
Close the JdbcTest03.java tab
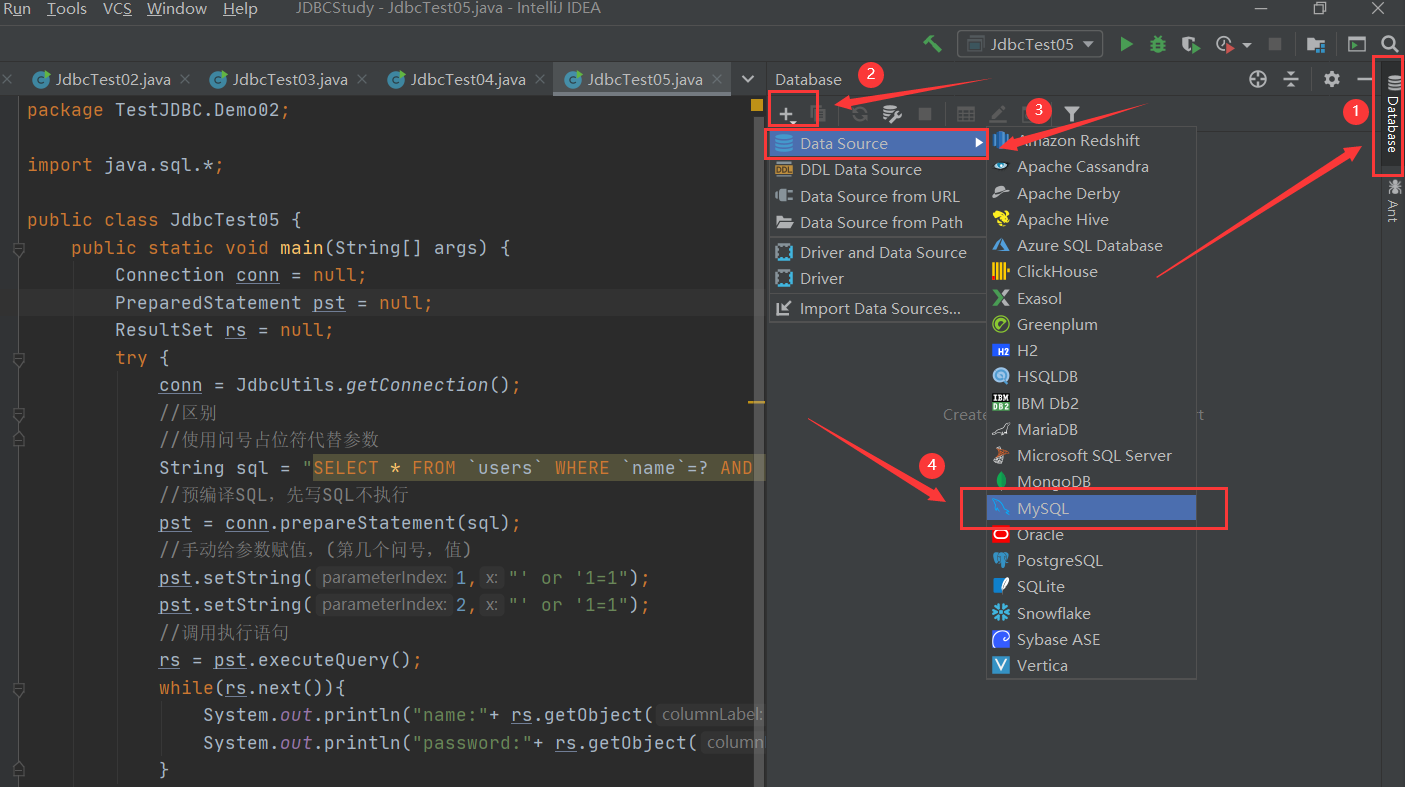pos(362,80)
